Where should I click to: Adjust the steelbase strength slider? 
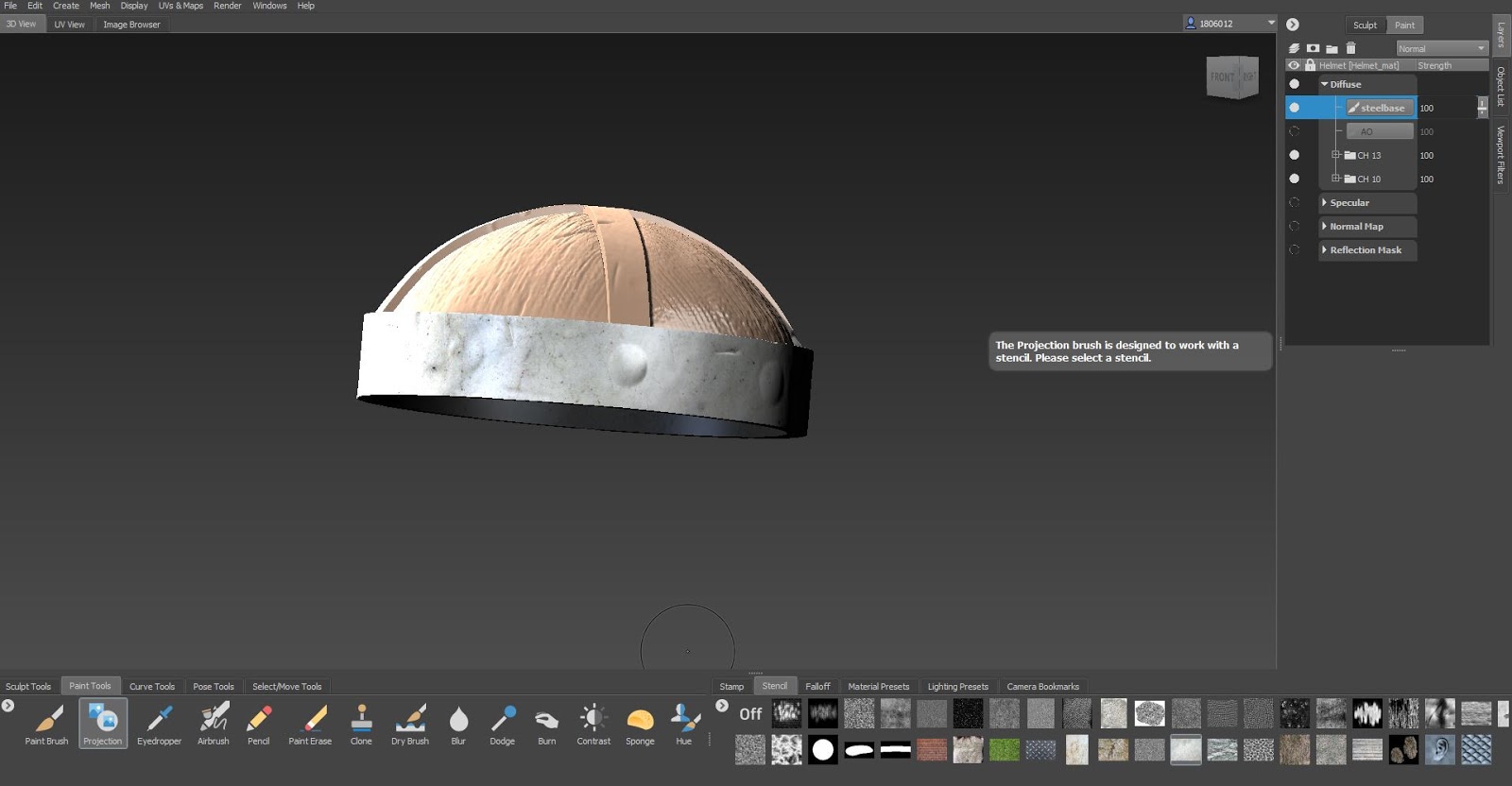[x=1482, y=108]
